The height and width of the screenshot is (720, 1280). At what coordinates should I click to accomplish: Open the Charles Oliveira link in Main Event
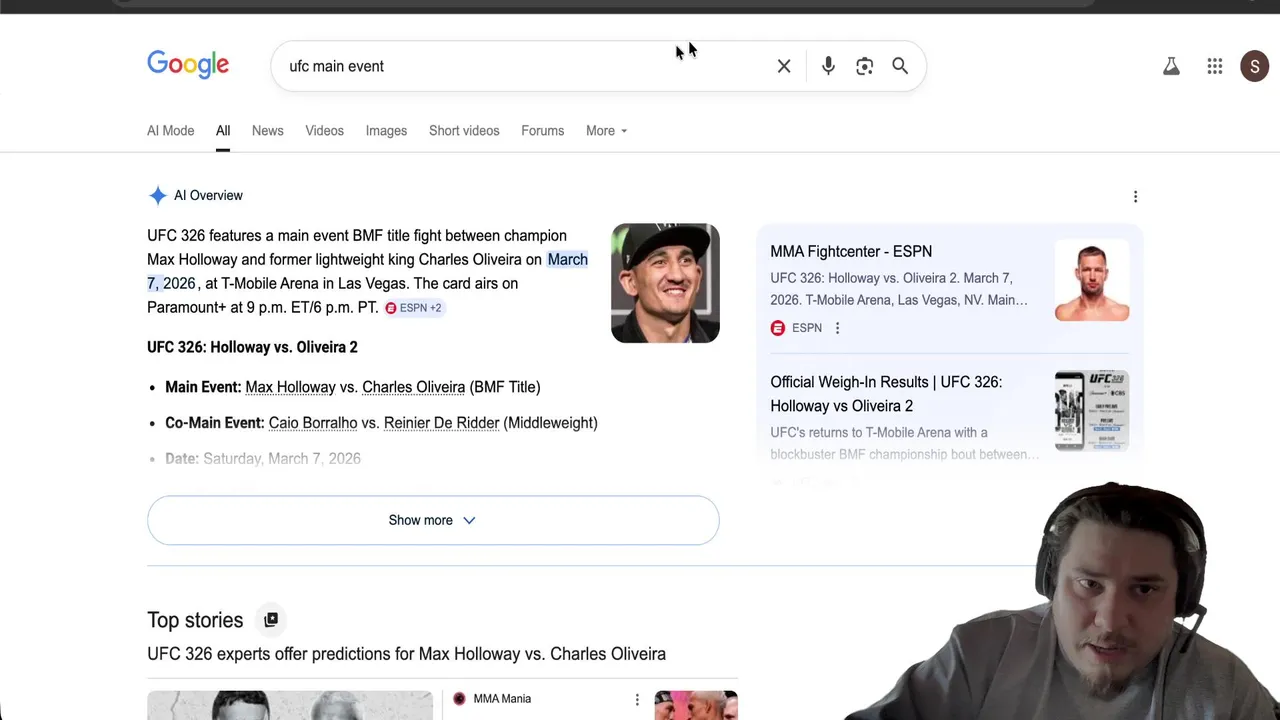click(413, 387)
